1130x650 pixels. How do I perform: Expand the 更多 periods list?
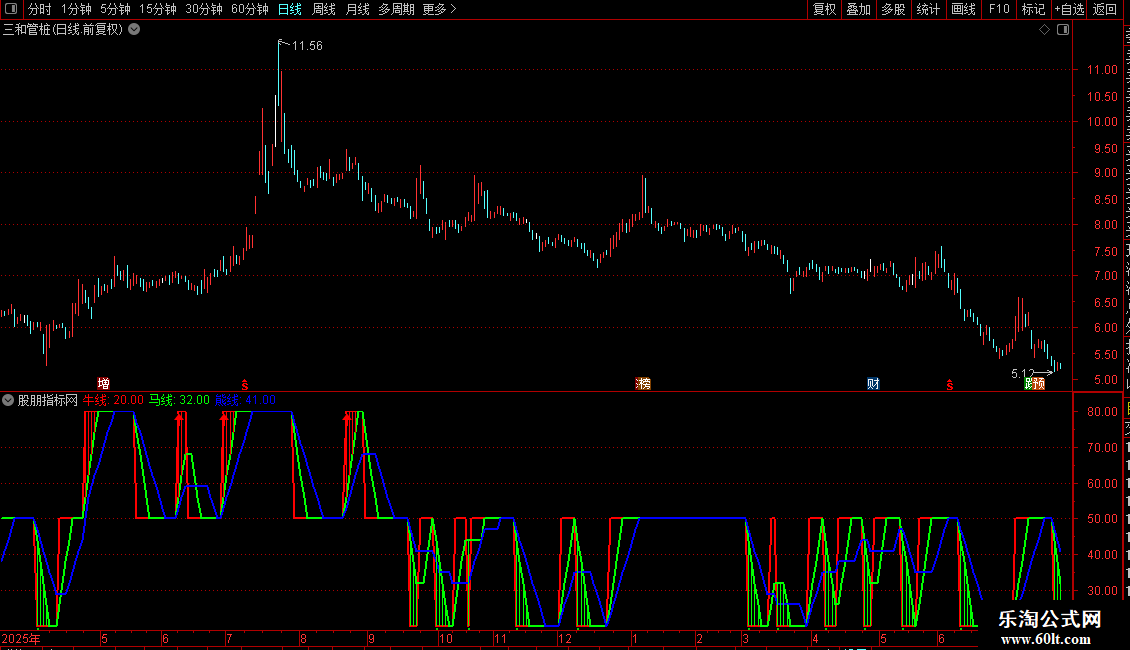coord(439,9)
